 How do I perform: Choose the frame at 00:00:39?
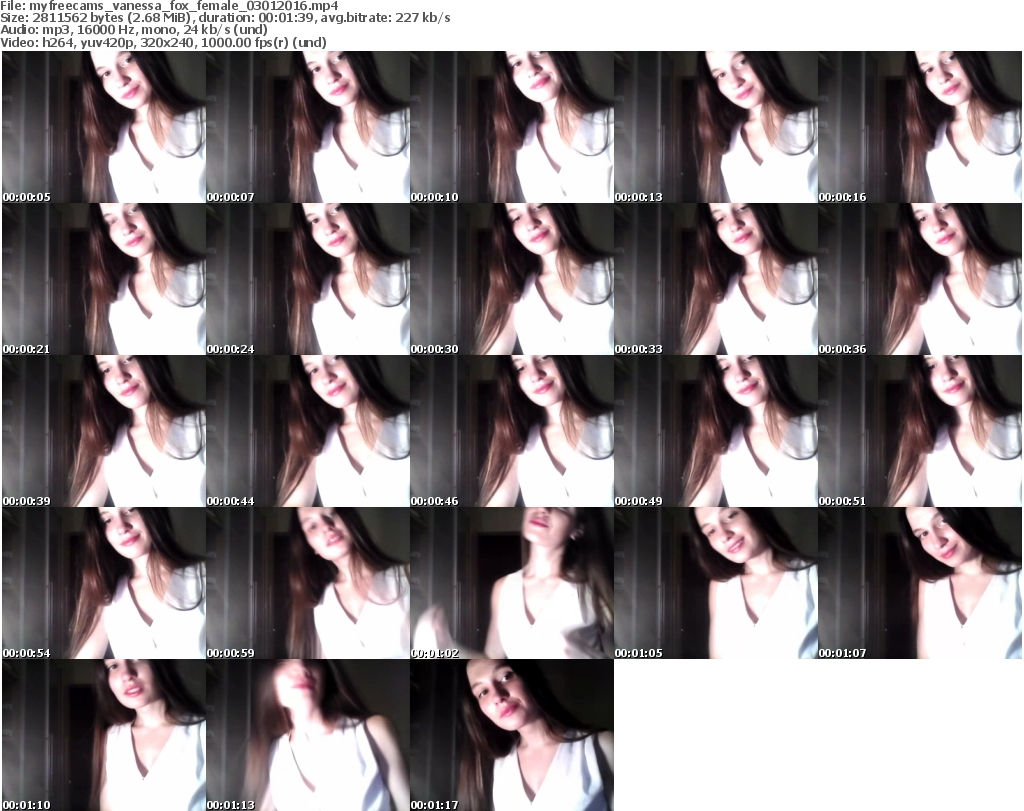point(104,431)
